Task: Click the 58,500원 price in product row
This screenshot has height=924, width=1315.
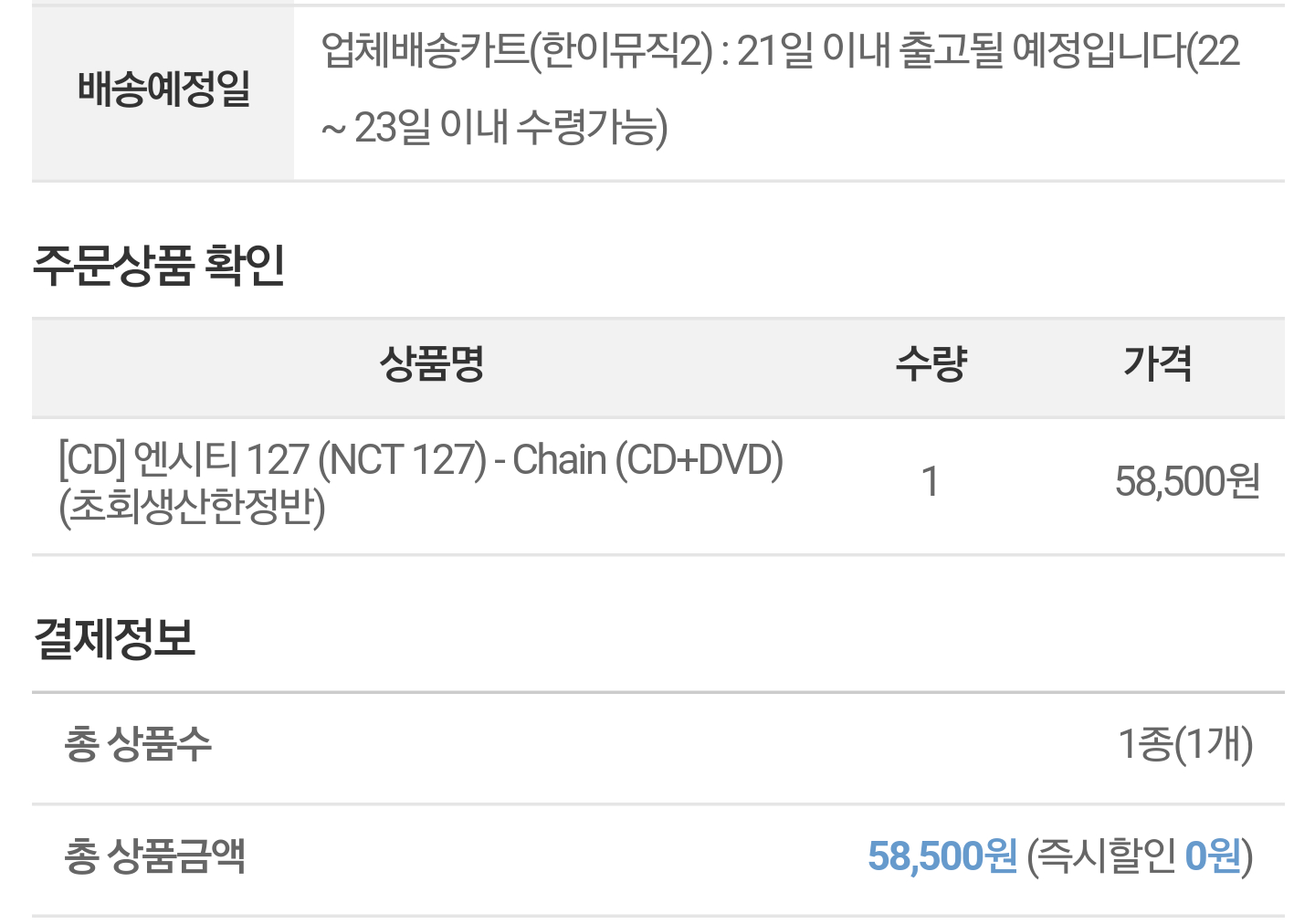Action: 1187,482
